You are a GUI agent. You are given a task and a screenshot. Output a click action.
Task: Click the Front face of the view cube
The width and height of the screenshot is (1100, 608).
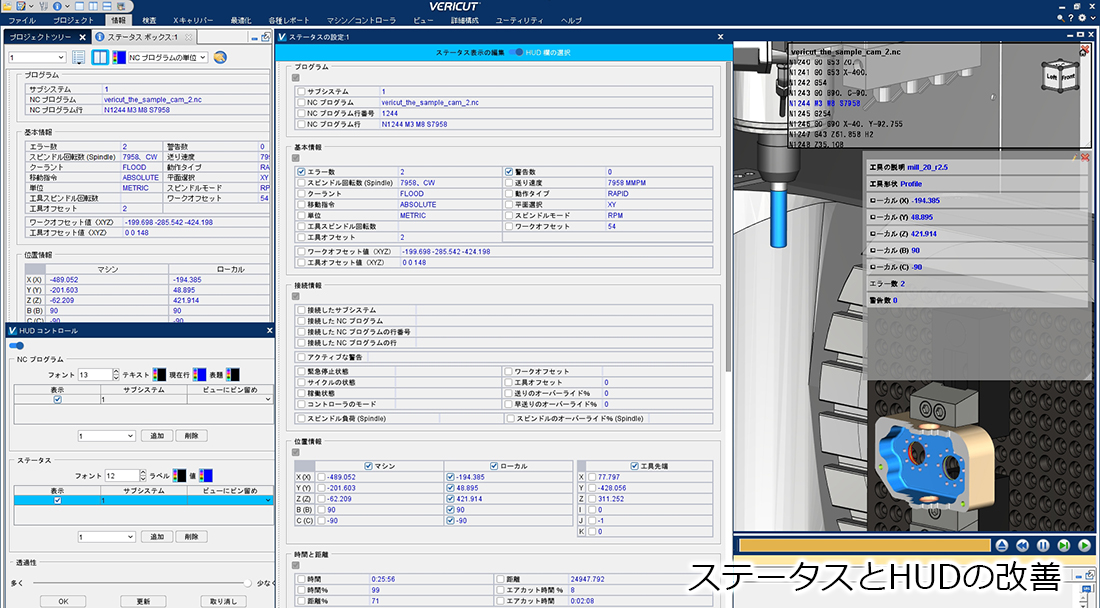[1068, 76]
